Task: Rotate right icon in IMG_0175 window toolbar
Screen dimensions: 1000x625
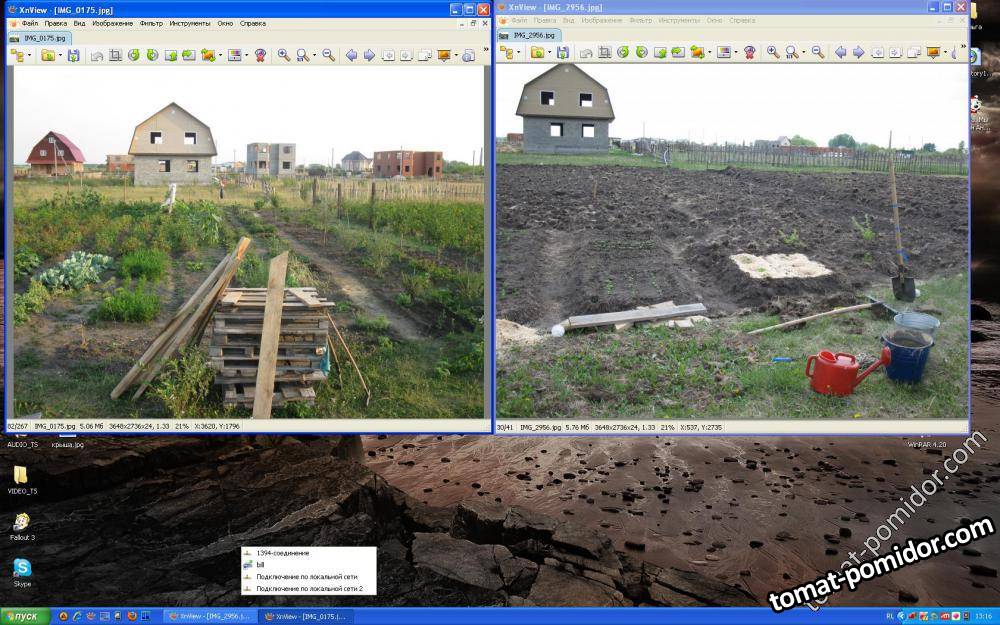Action: (x=152, y=55)
